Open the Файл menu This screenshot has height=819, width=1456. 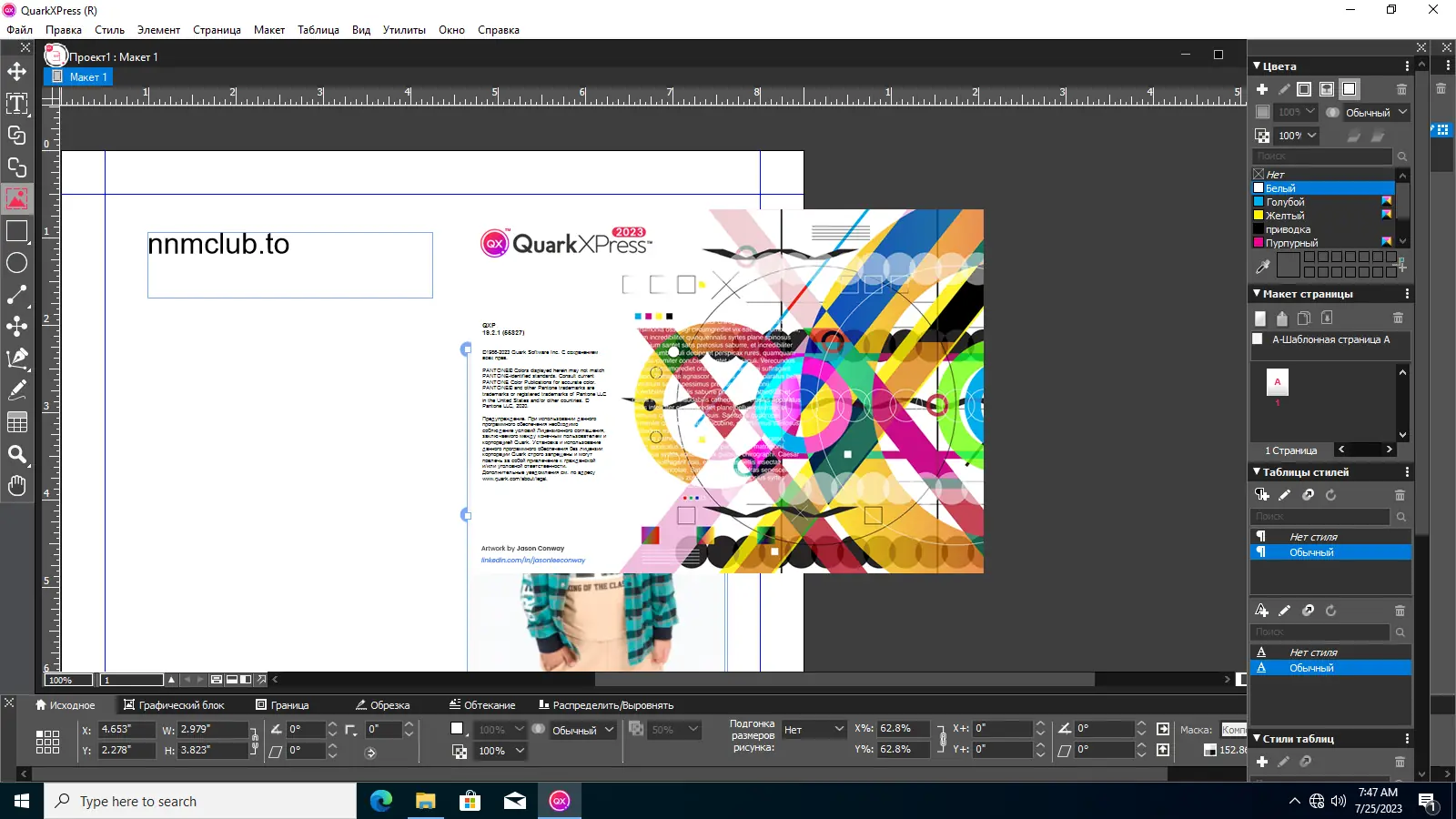point(19,30)
